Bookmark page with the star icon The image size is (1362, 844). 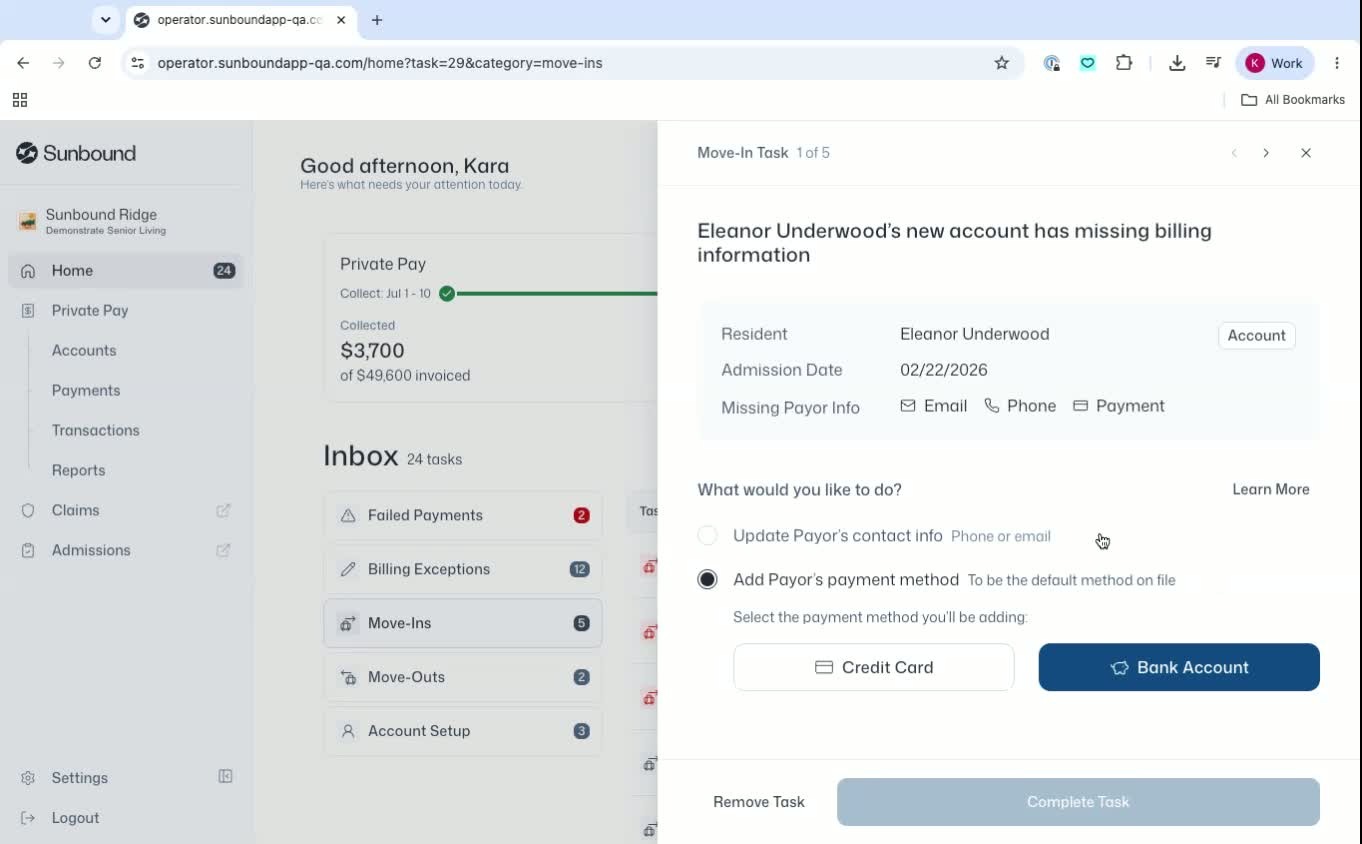pos(1002,63)
